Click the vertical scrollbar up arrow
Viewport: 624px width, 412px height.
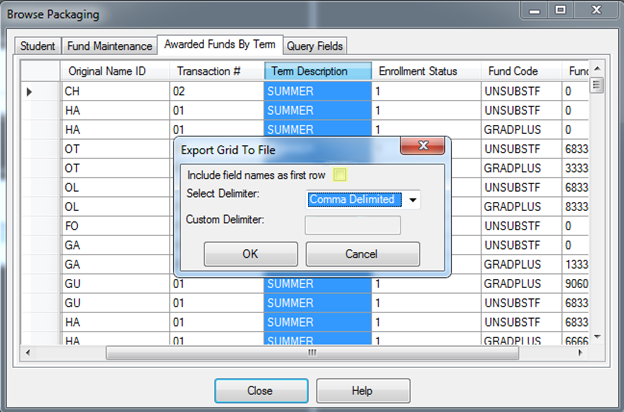pos(597,69)
